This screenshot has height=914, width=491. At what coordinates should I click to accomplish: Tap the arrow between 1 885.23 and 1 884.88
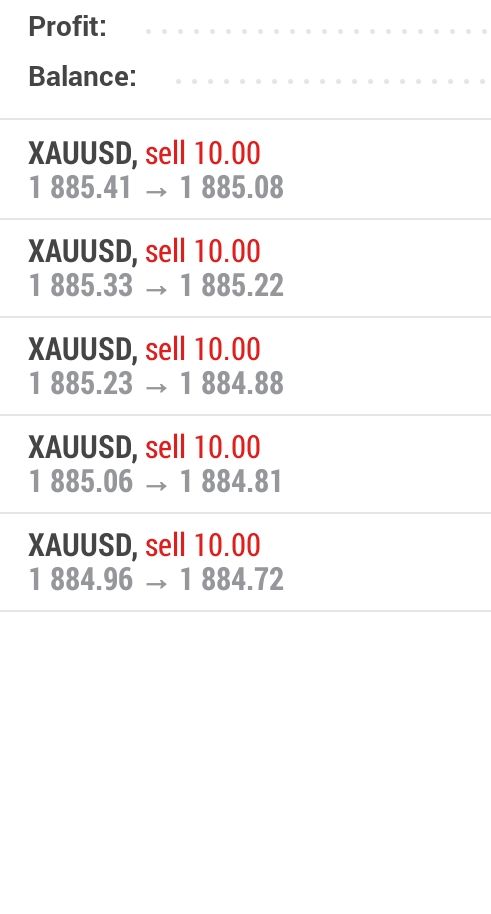pos(156,386)
